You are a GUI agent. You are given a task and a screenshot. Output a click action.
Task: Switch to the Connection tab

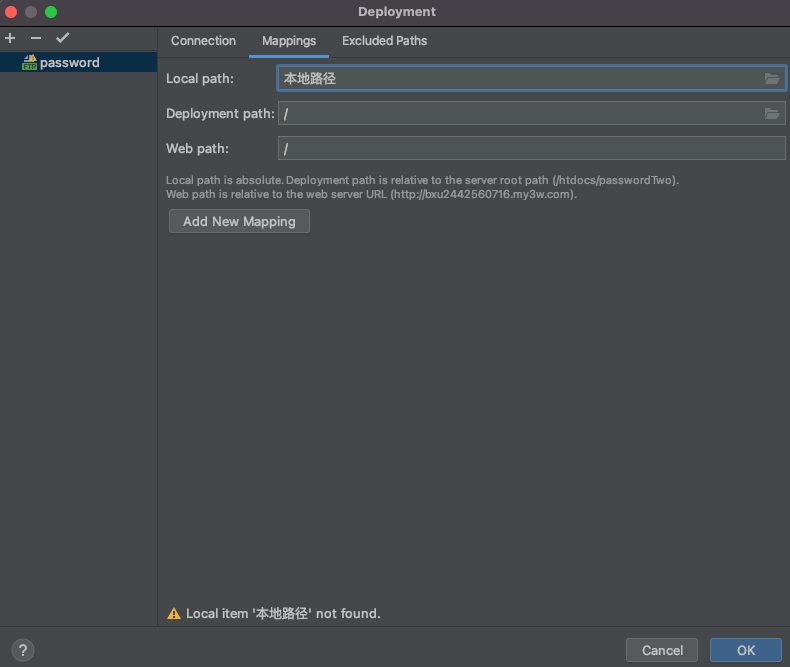203,41
